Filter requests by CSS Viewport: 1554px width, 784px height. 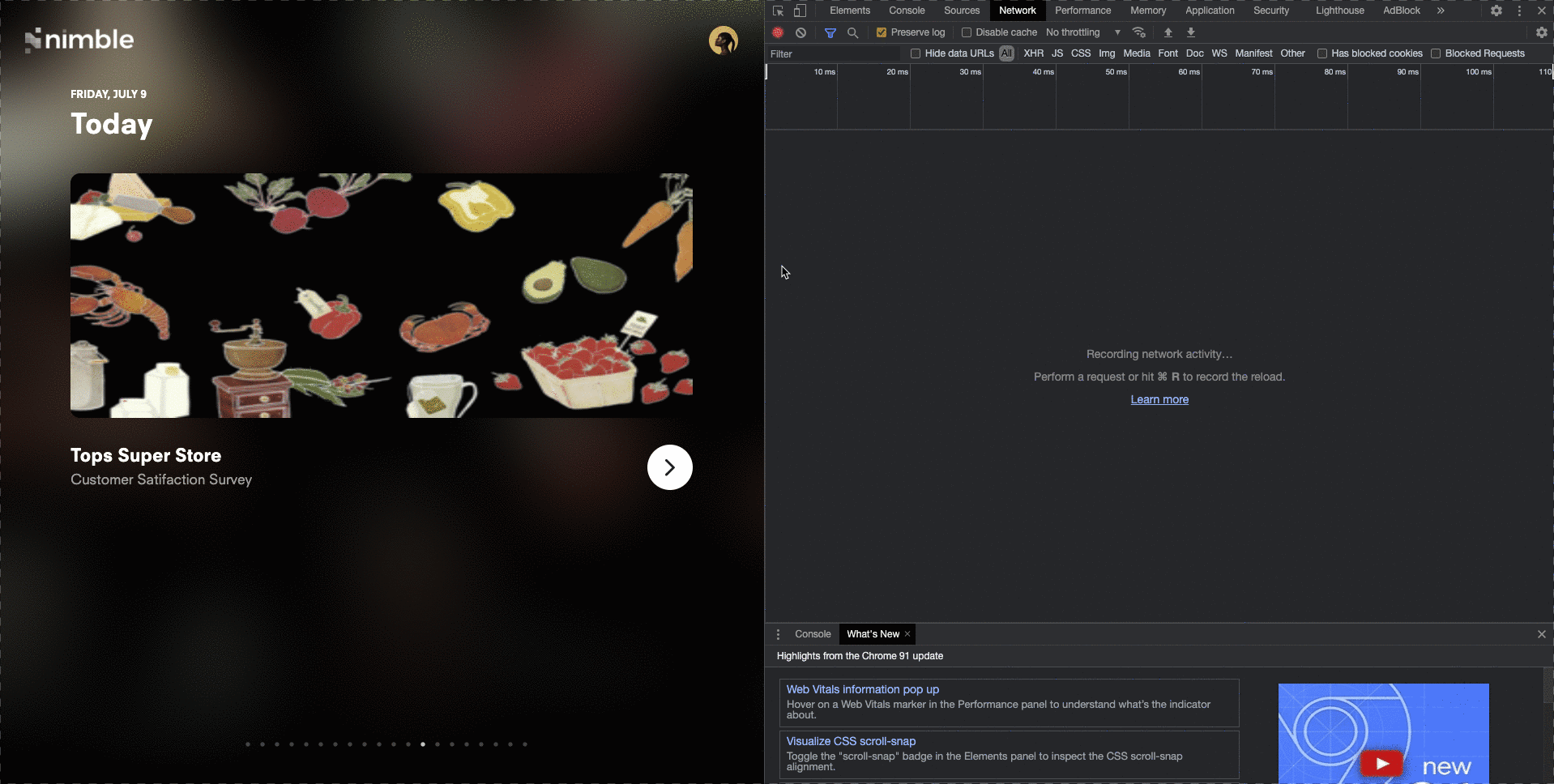(1081, 53)
